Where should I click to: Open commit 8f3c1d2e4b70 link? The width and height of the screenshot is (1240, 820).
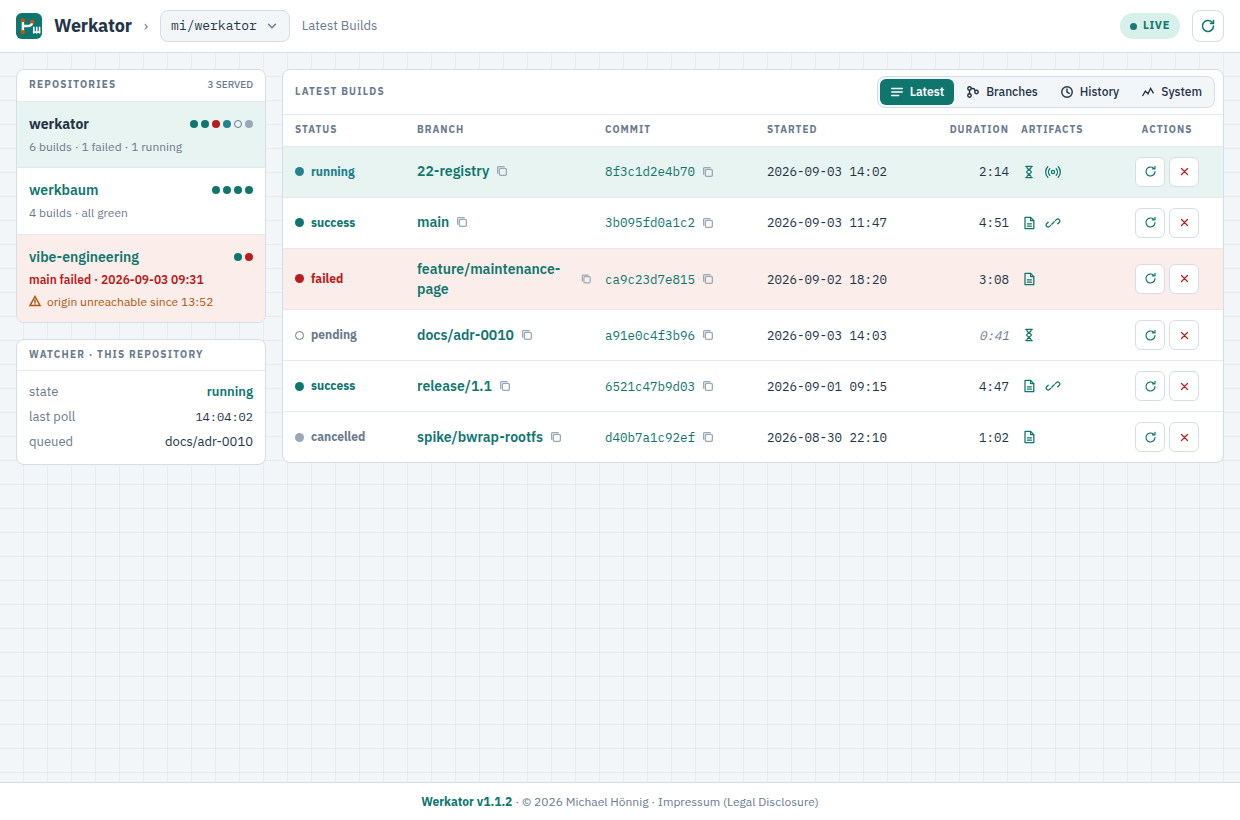tap(650, 172)
